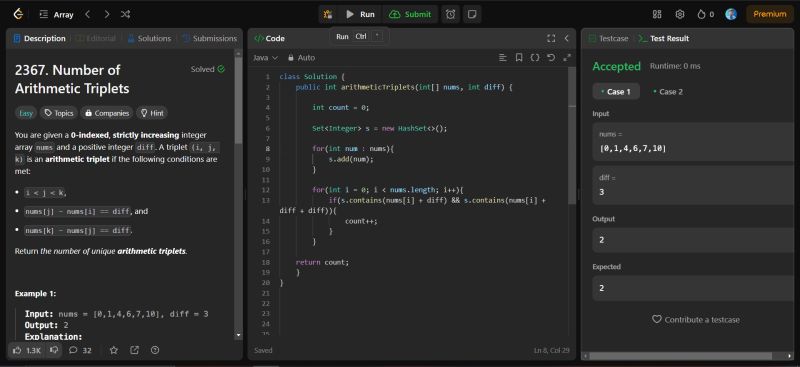Open the timer alarm clock icon
The height and width of the screenshot is (367, 800).
[451, 14]
